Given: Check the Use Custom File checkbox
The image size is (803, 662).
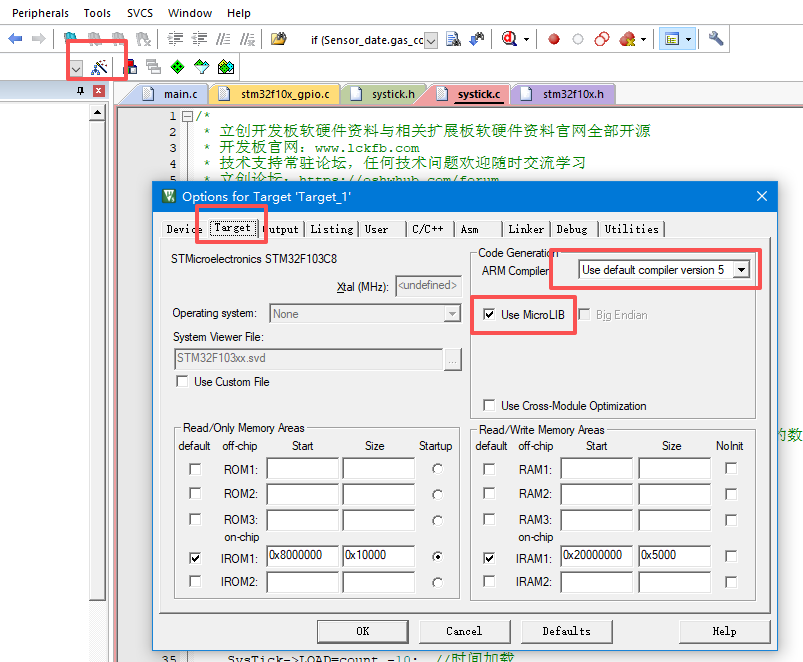Looking at the screenshot, I should click(x=182, y=381).
